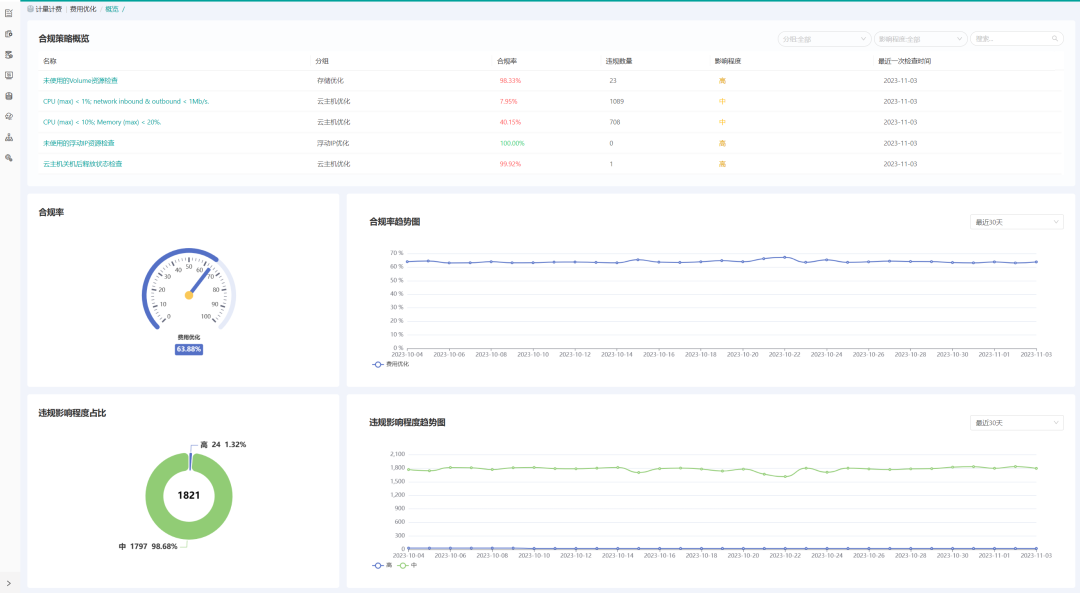
Task: Open policy 未使用的Volume资源检查
Action: 80,81
